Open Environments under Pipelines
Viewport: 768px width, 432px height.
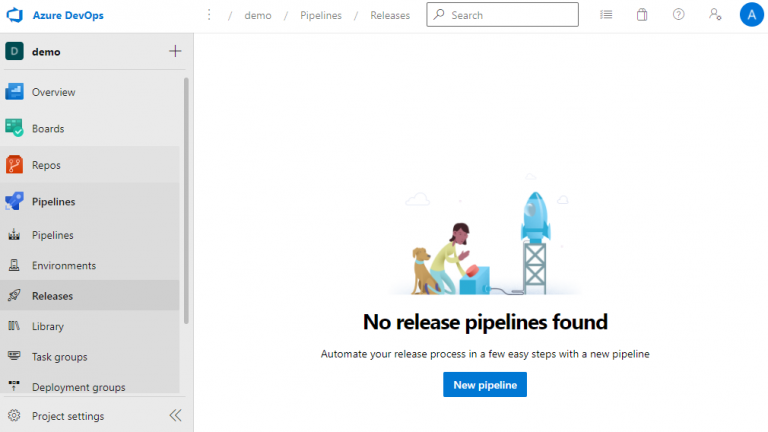click(x=63, y=266)
